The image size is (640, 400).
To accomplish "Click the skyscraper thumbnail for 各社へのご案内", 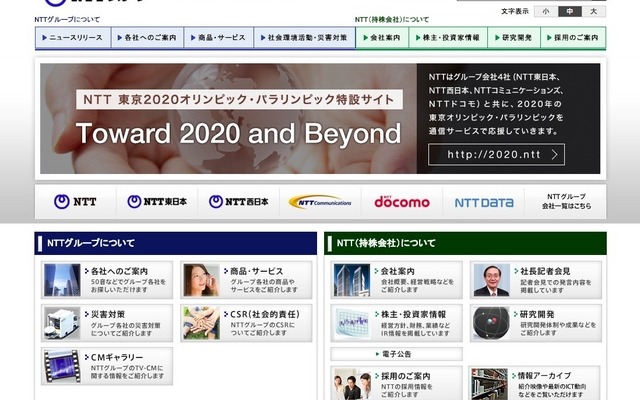I will pyautogui.click(x=62, y=280).
